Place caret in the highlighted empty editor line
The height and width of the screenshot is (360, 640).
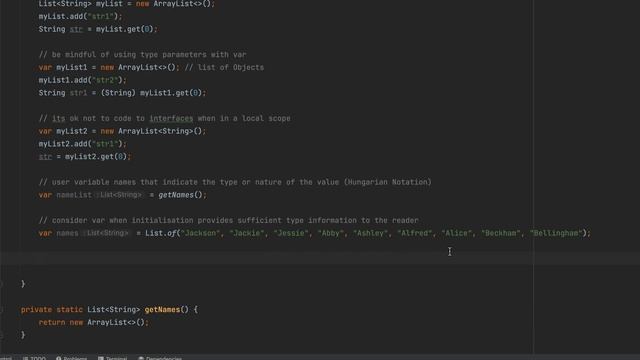pos(320,258)
